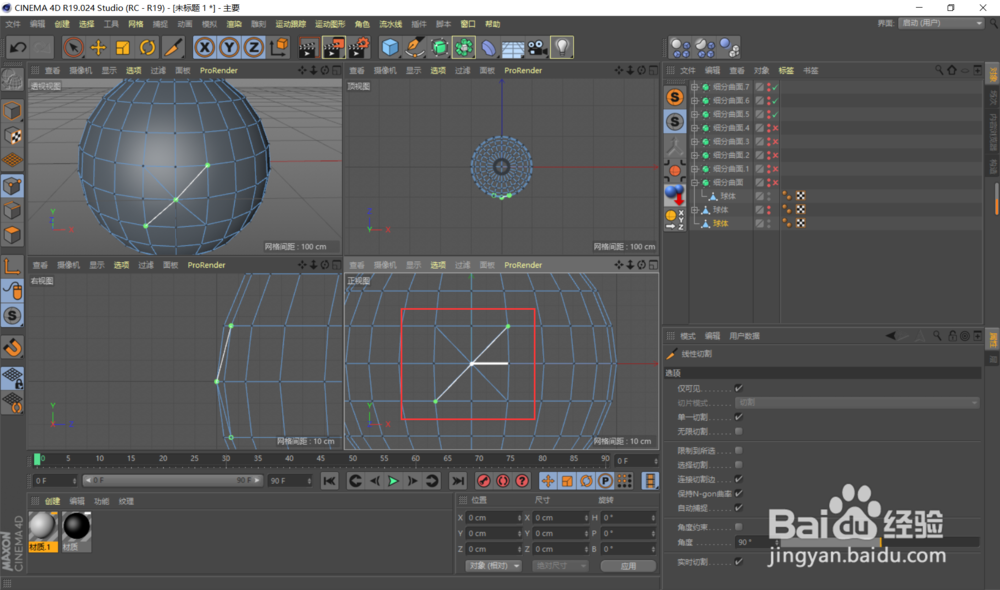The height and width of the screenshot is (590, 1000).
Task: Click the green Subdivision Surface generator icon
Action: (439, 47)
